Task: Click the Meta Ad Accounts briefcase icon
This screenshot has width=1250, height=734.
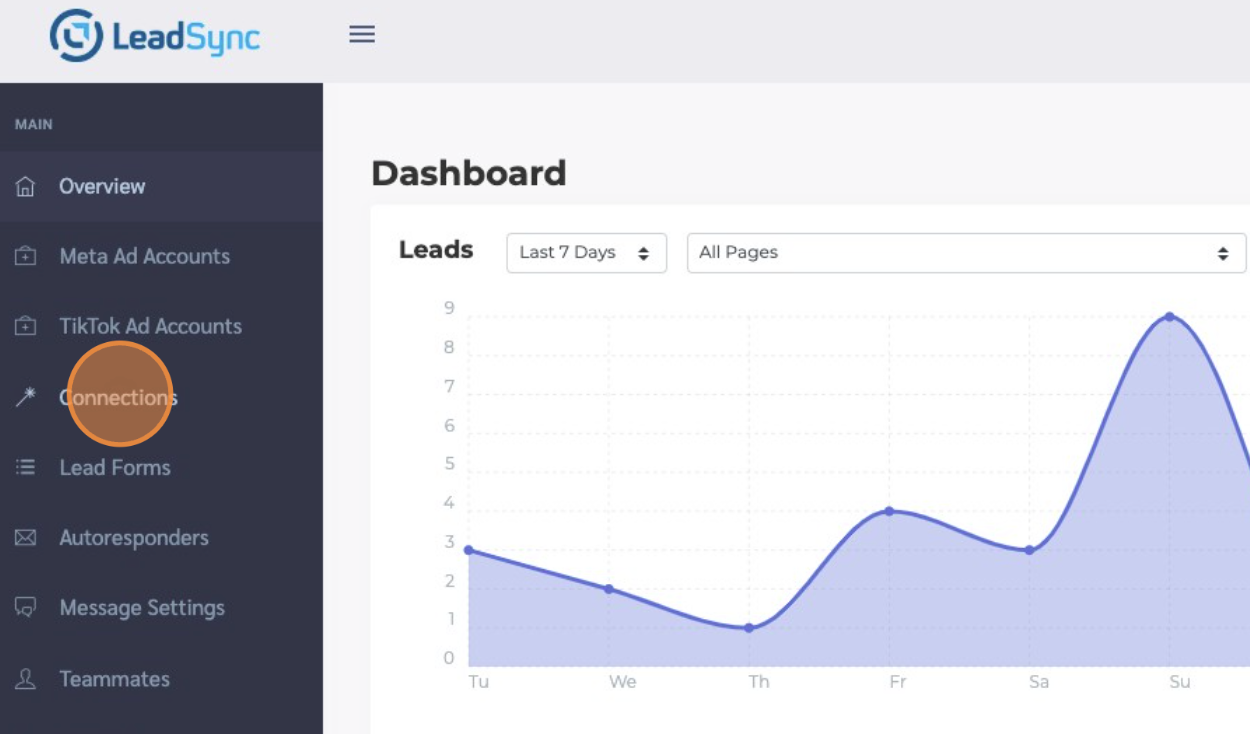Action: pyautogui.click(x=26, y=256)
